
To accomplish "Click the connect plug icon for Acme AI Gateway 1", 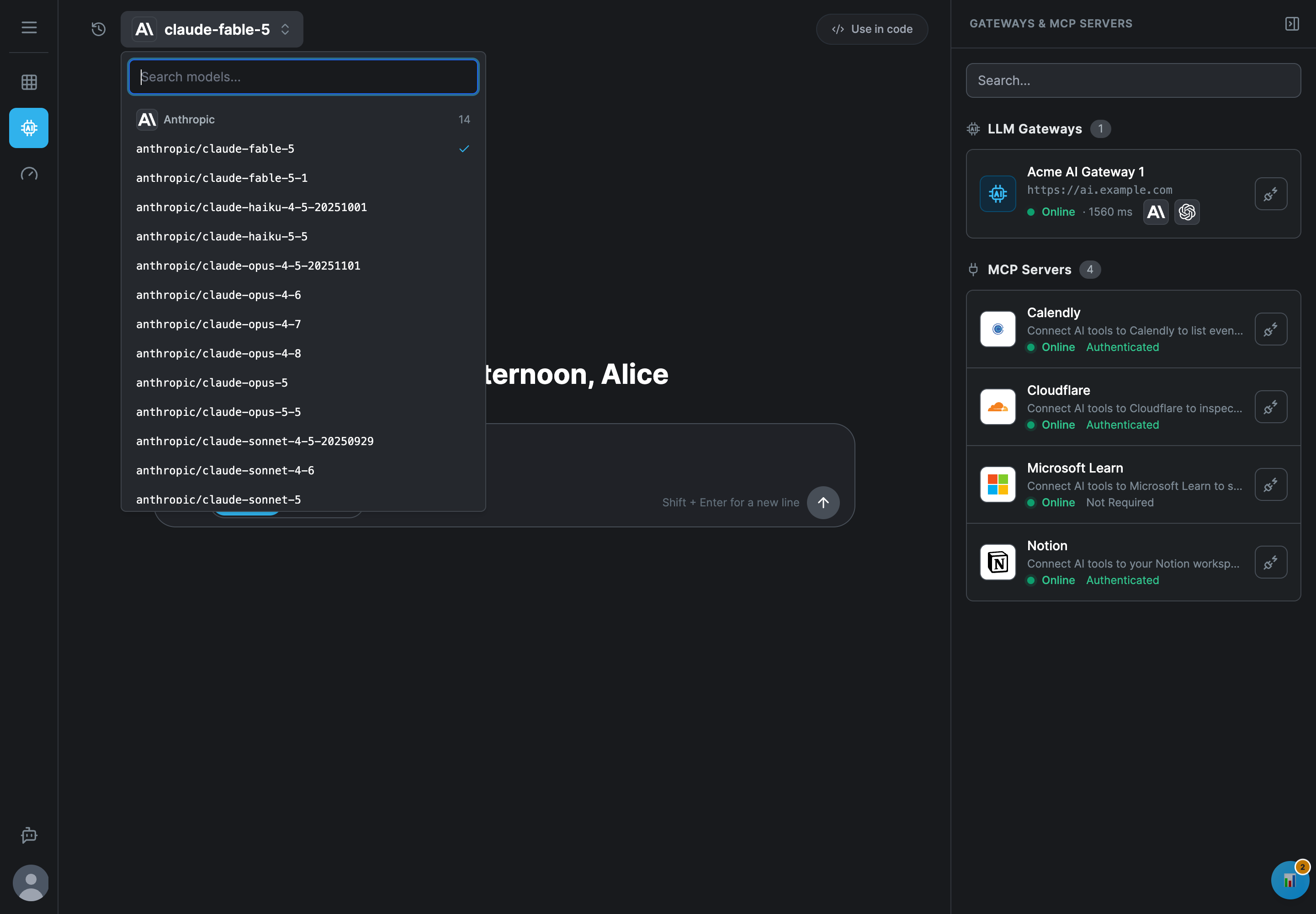I will (1271, 194).
